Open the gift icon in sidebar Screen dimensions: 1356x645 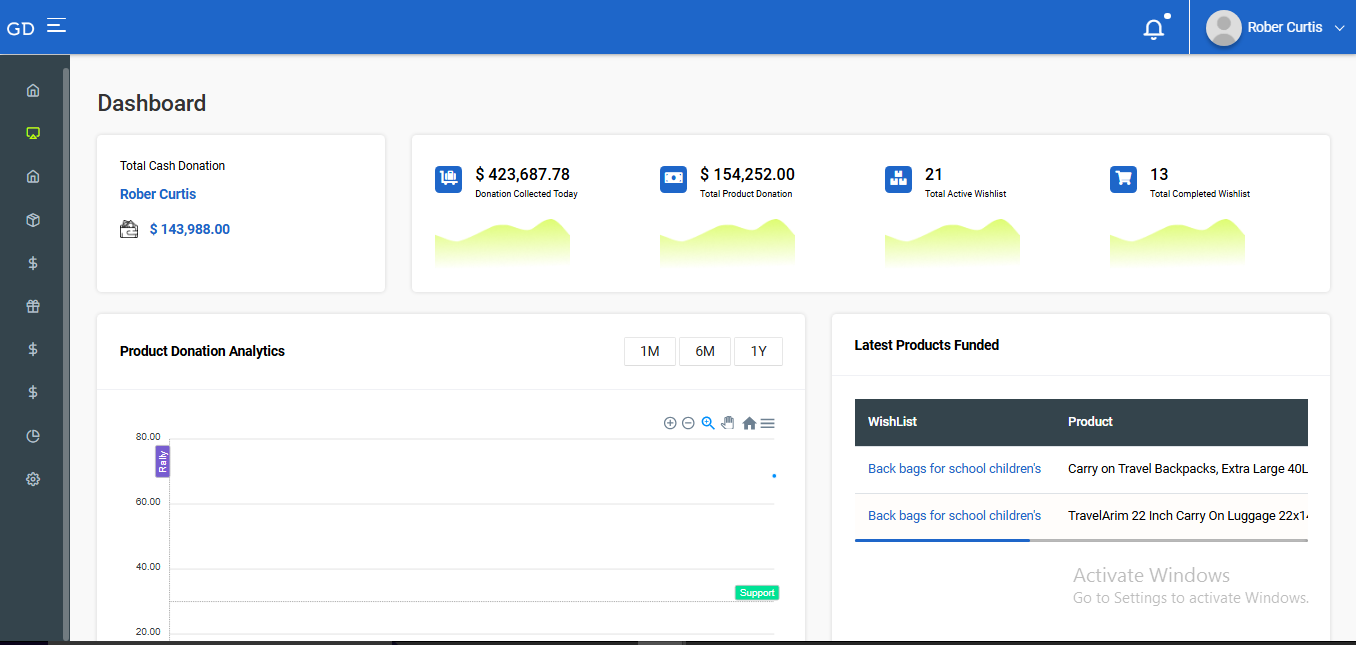coord(33,307)
